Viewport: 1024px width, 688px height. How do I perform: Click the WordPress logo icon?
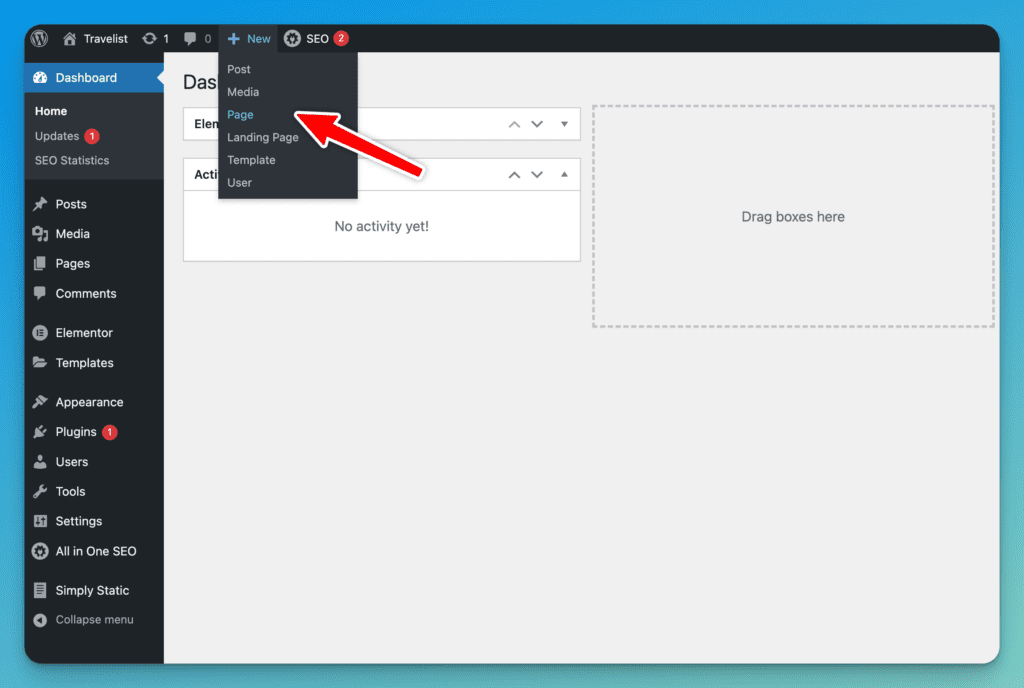(x=40, y=39)
